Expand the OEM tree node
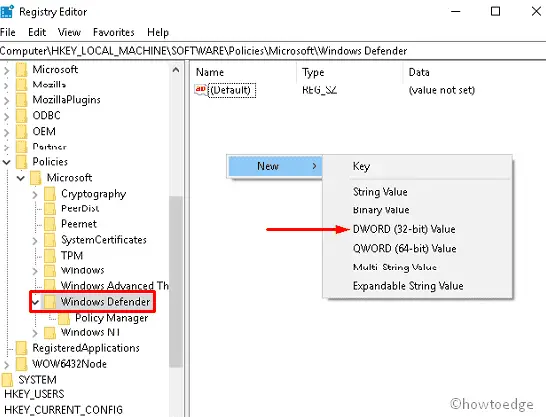The image size is (546, 417). click(x=7, y=132)
